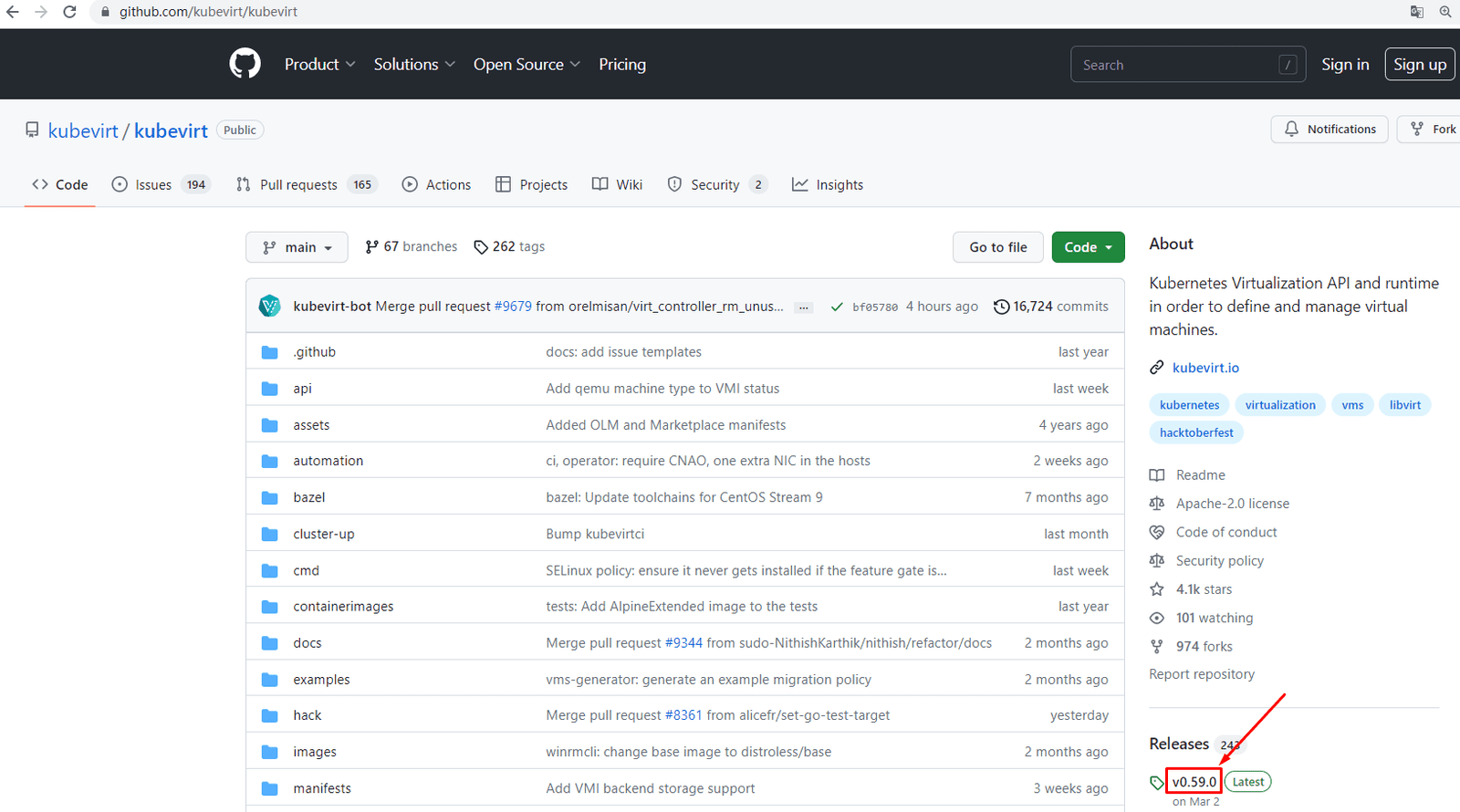Click the link chain icon near kubevirt.io
Viewport: 1460px width, 812px height.
[x=1157, y=368]
